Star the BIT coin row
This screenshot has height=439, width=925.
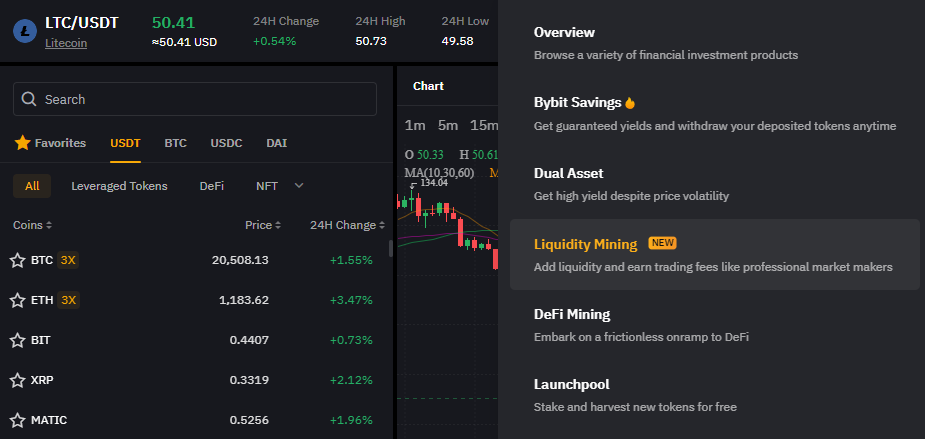(x=18, y=340)
